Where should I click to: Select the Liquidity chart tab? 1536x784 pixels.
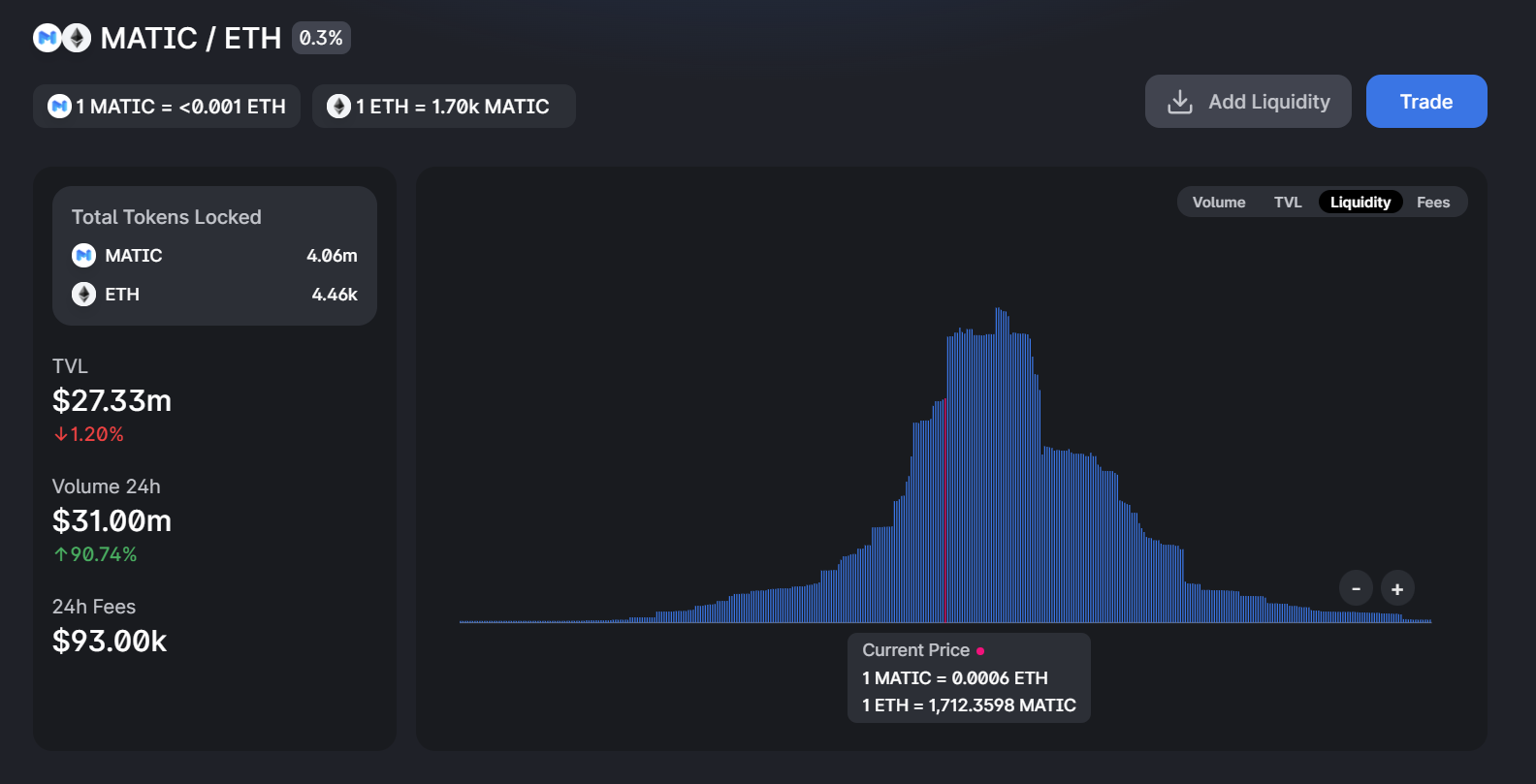(1360, 202)
